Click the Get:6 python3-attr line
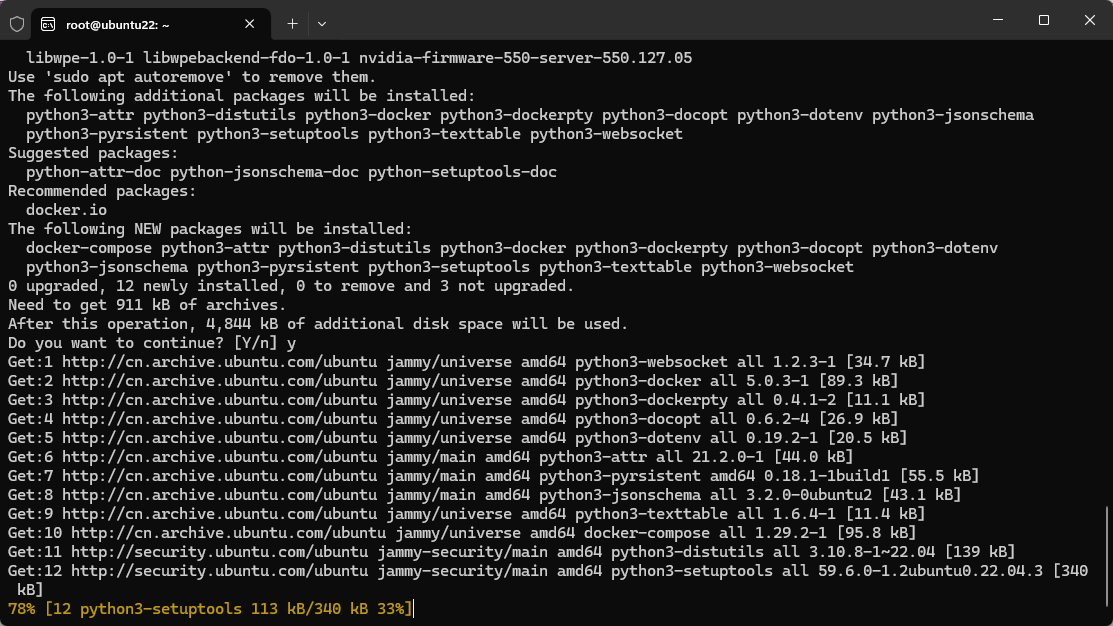The width and height of the screenshot is (1113, 626). 430,457
